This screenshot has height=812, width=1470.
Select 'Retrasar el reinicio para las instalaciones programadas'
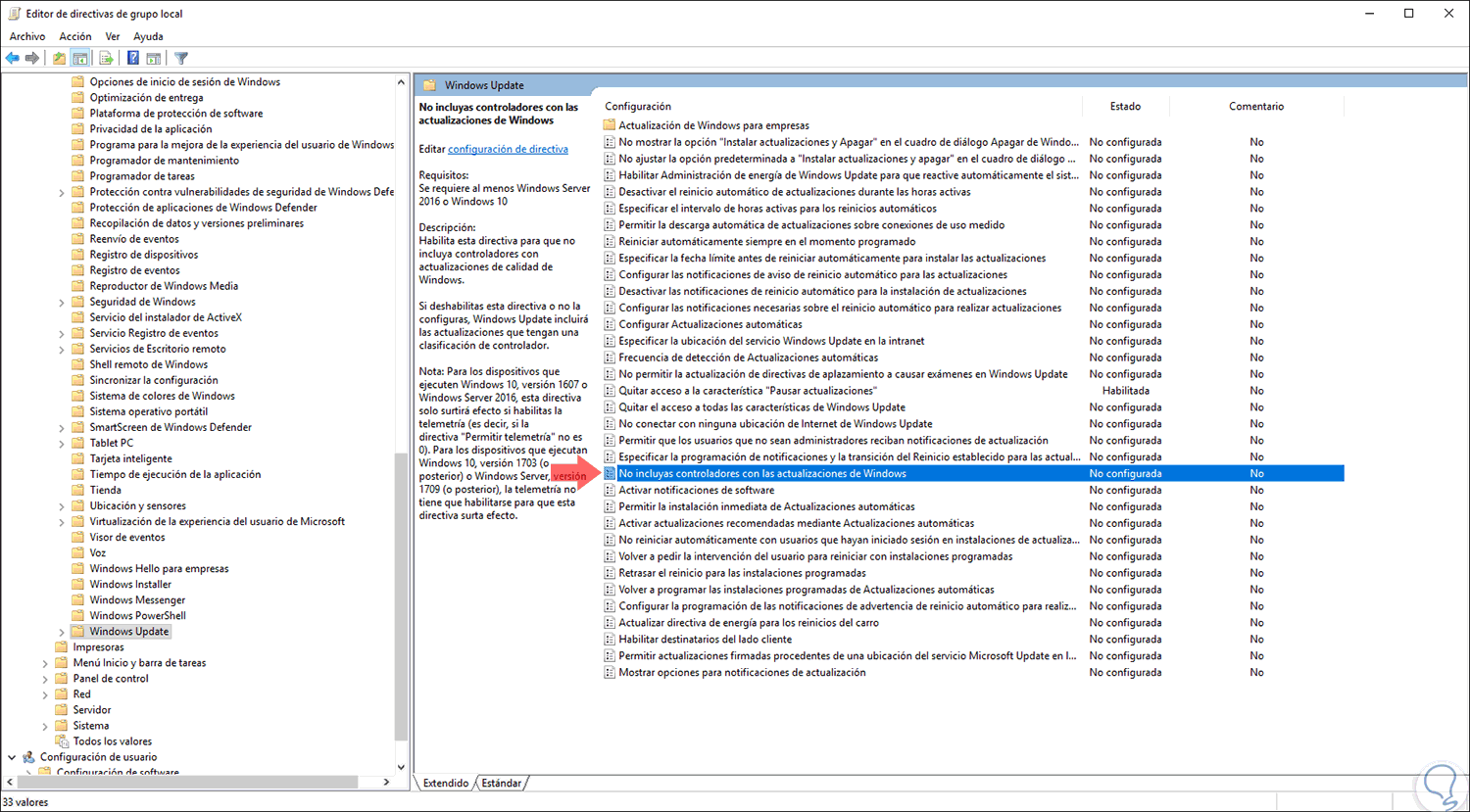click(x=742, y=573)
